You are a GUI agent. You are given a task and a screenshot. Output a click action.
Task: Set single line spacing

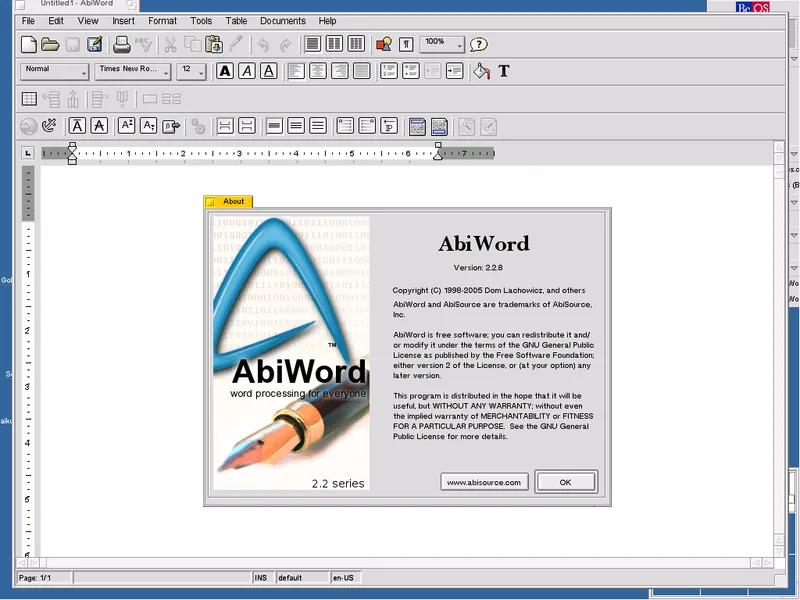point(274,126)
